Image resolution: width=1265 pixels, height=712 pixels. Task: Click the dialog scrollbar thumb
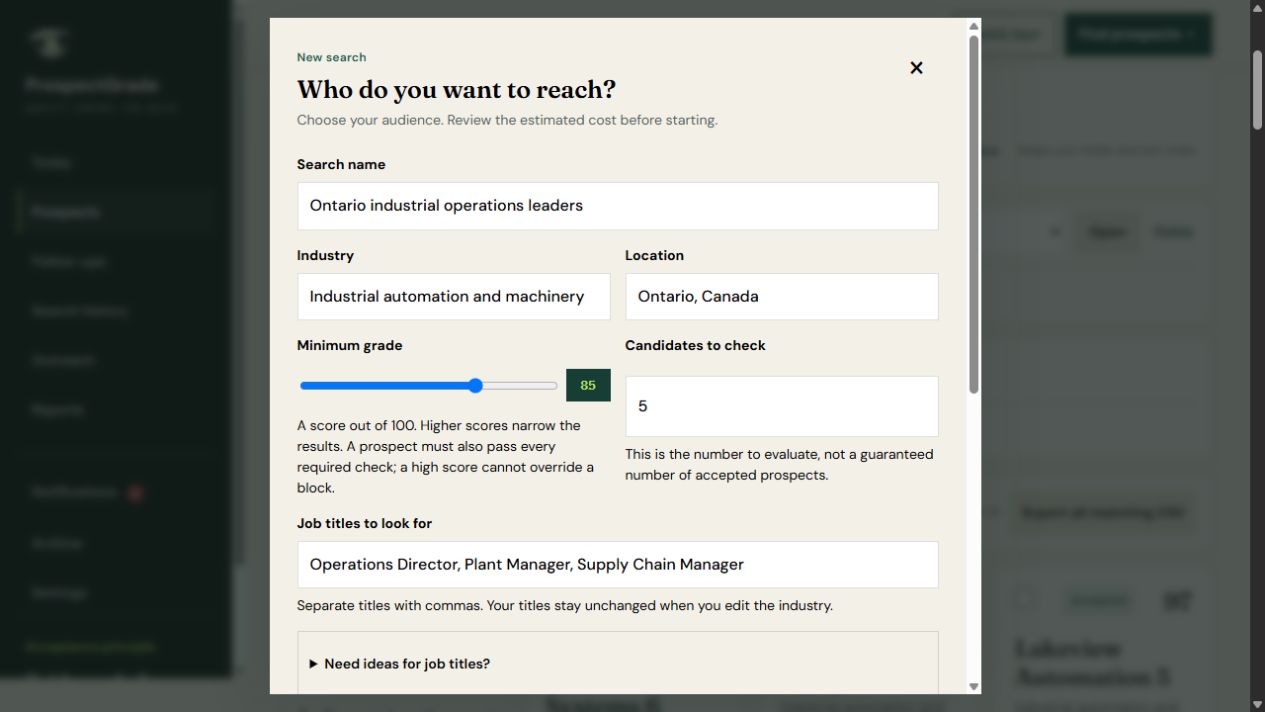pyautogui.click(x=974, y=215)
